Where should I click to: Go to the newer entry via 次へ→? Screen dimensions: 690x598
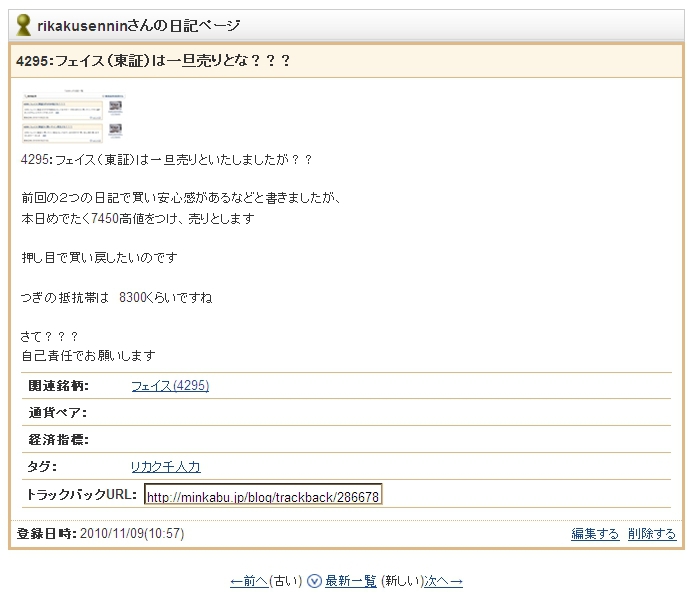coord(443,581)
